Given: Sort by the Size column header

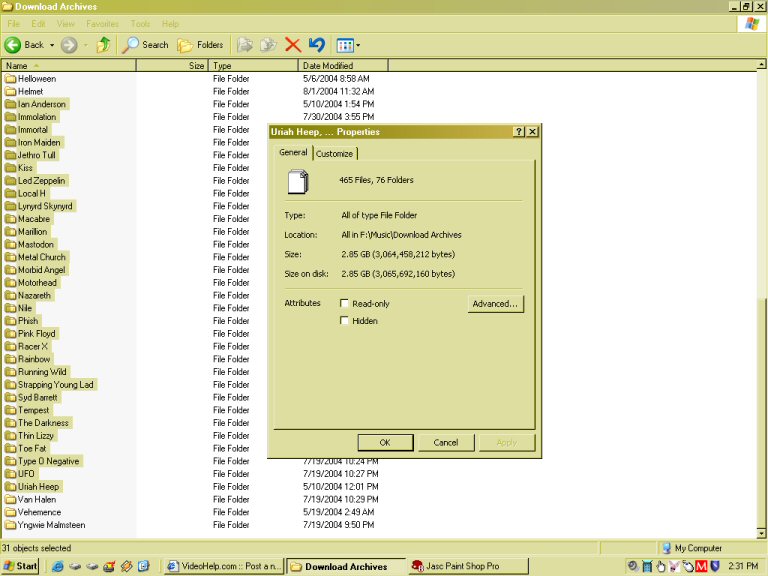Looking at the screenshot, I should pos(172,65).
